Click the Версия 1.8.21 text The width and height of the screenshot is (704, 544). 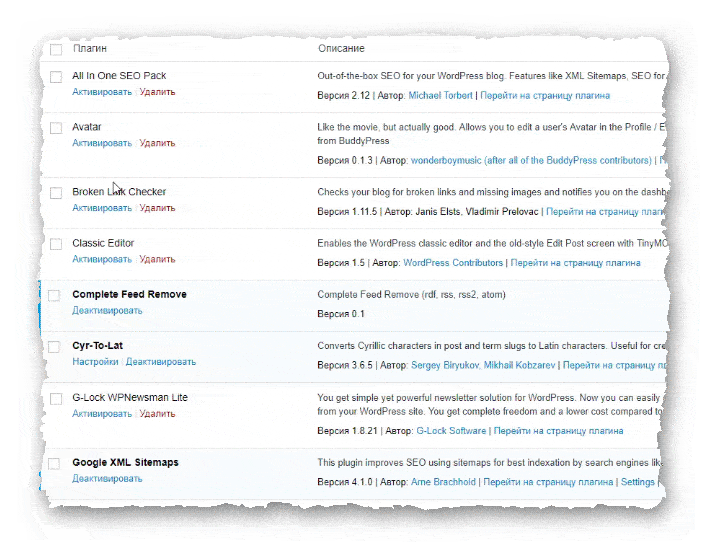point(347,431)
